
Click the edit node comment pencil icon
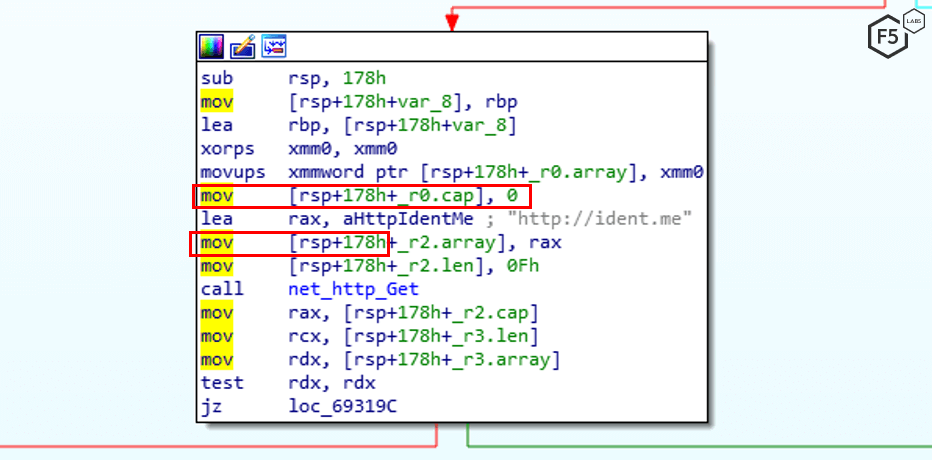(242, 46)
